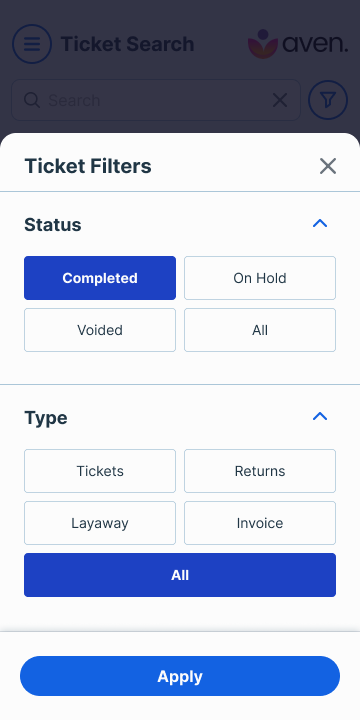Pick the Invoice type filter
The width and height of the screenshot is (360, 720).
click(260, 523)
